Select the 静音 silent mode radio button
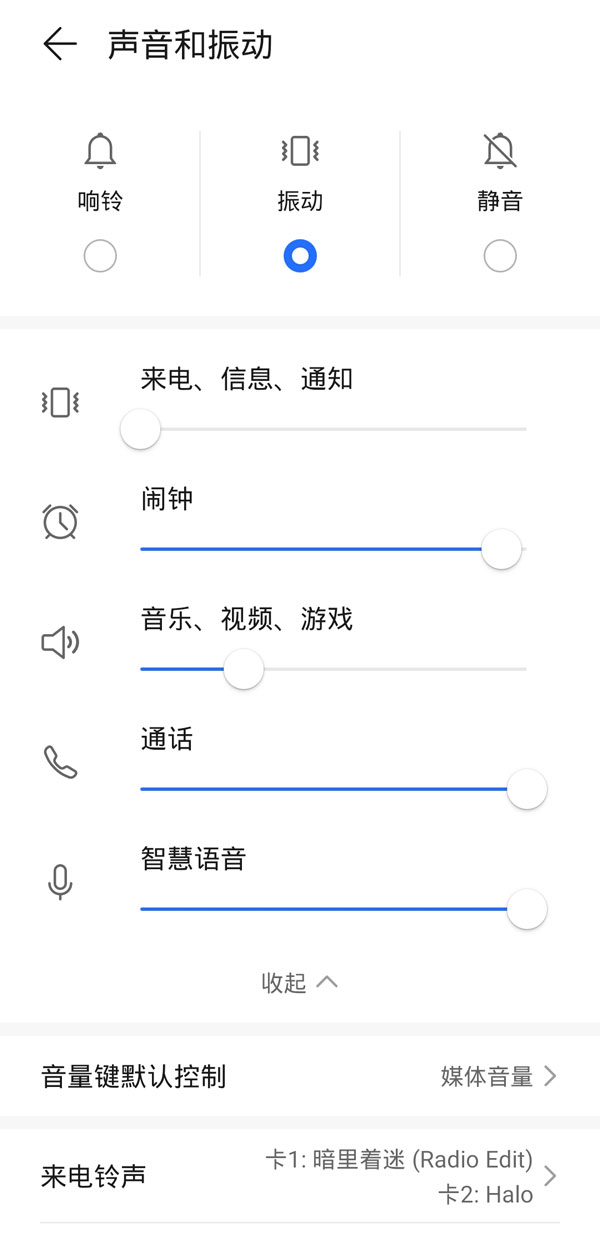The width and height of the screenshot is (600, 1240). pos(500,256)
